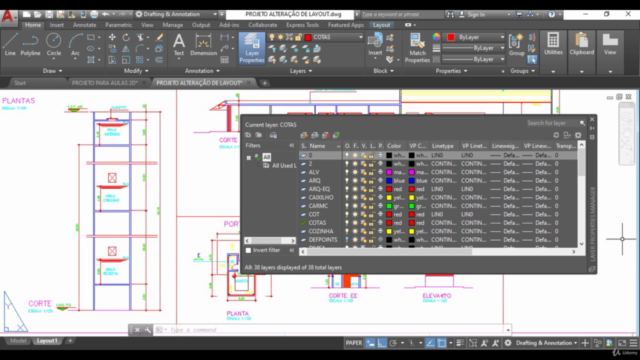The width and height of the screenshot is (640, 360).
Task: Select the Scale tool
Action: coord(126,60)
